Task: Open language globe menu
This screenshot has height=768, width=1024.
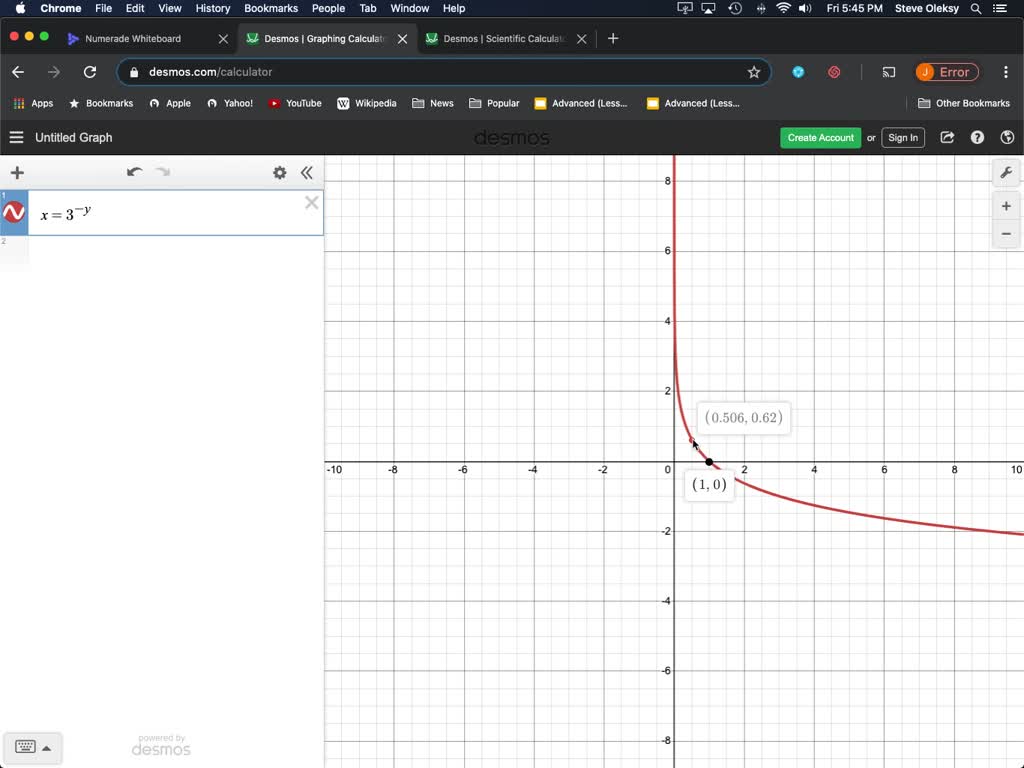Action: [1007, 137]
